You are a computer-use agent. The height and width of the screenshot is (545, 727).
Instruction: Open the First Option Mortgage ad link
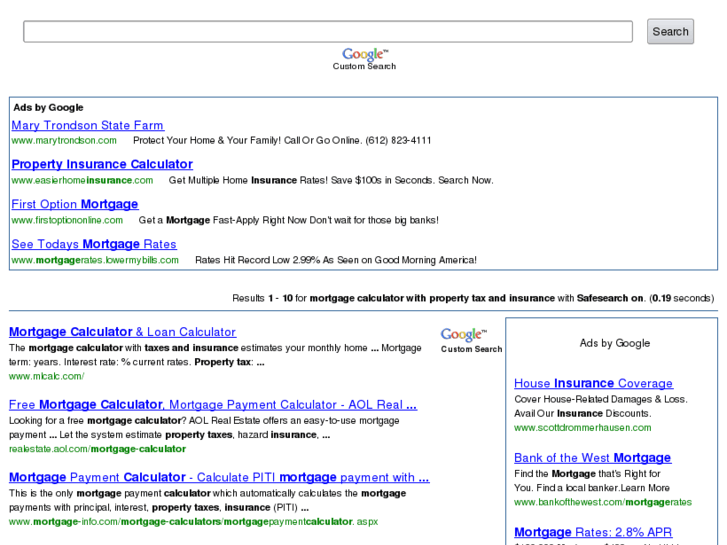(75, 204)
